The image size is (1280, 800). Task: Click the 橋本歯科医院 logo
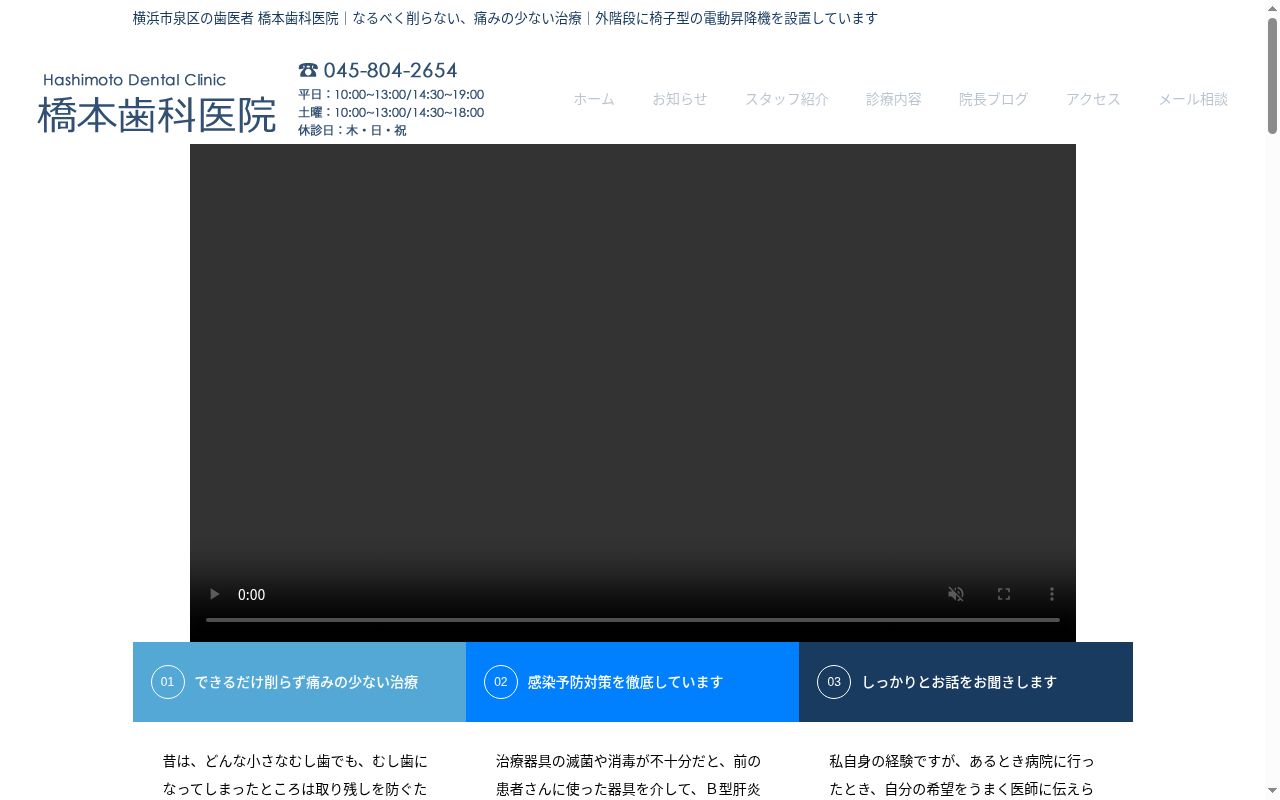coord(157,103)
